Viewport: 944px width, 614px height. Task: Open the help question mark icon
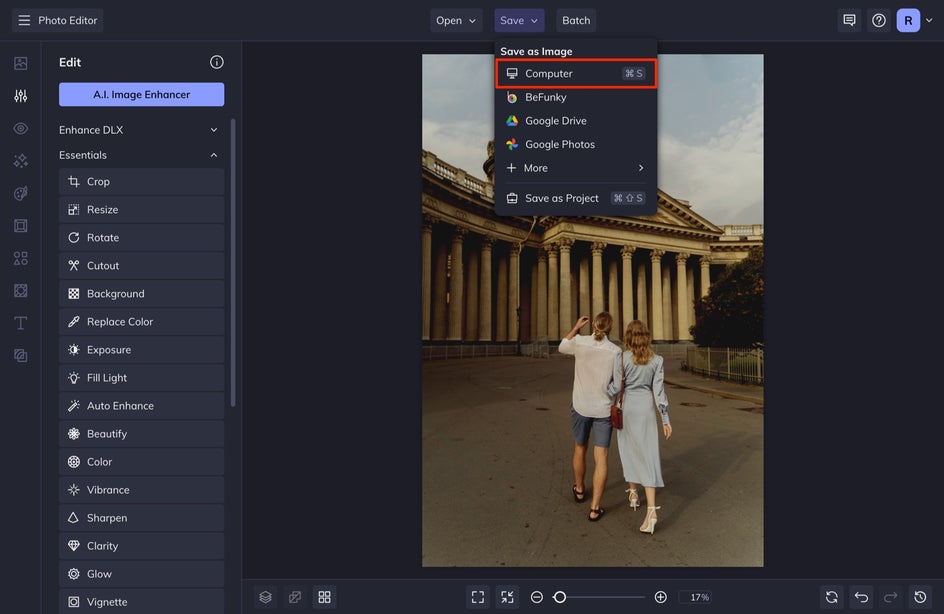click(x=878, y=20)
